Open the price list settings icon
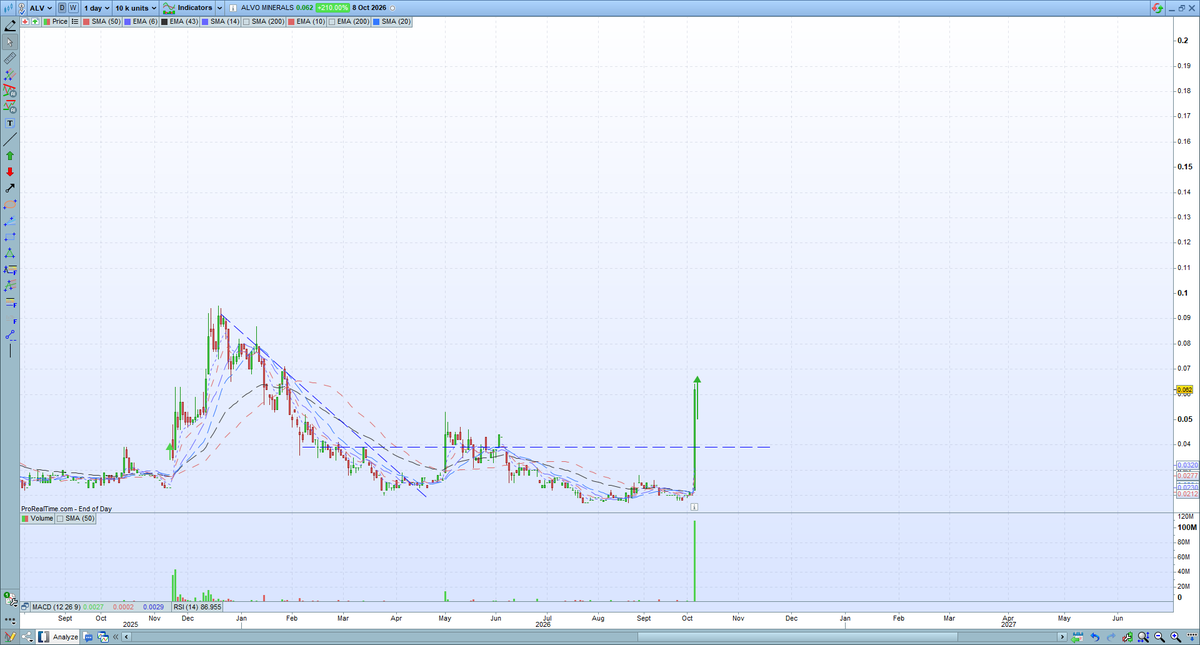Screen dimensions: 1200x645 (74, 21)
